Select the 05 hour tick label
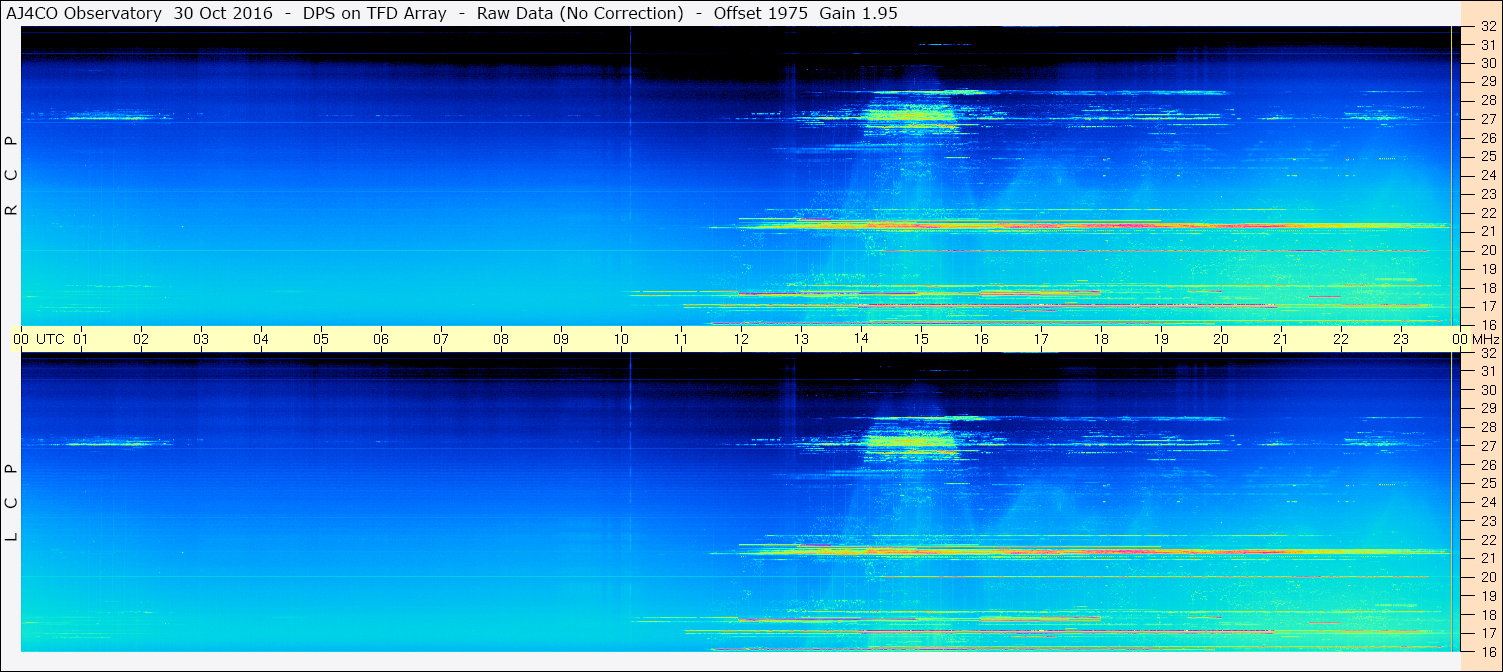The width and height of the screenshot is (1503, 672). coord(321,339)
